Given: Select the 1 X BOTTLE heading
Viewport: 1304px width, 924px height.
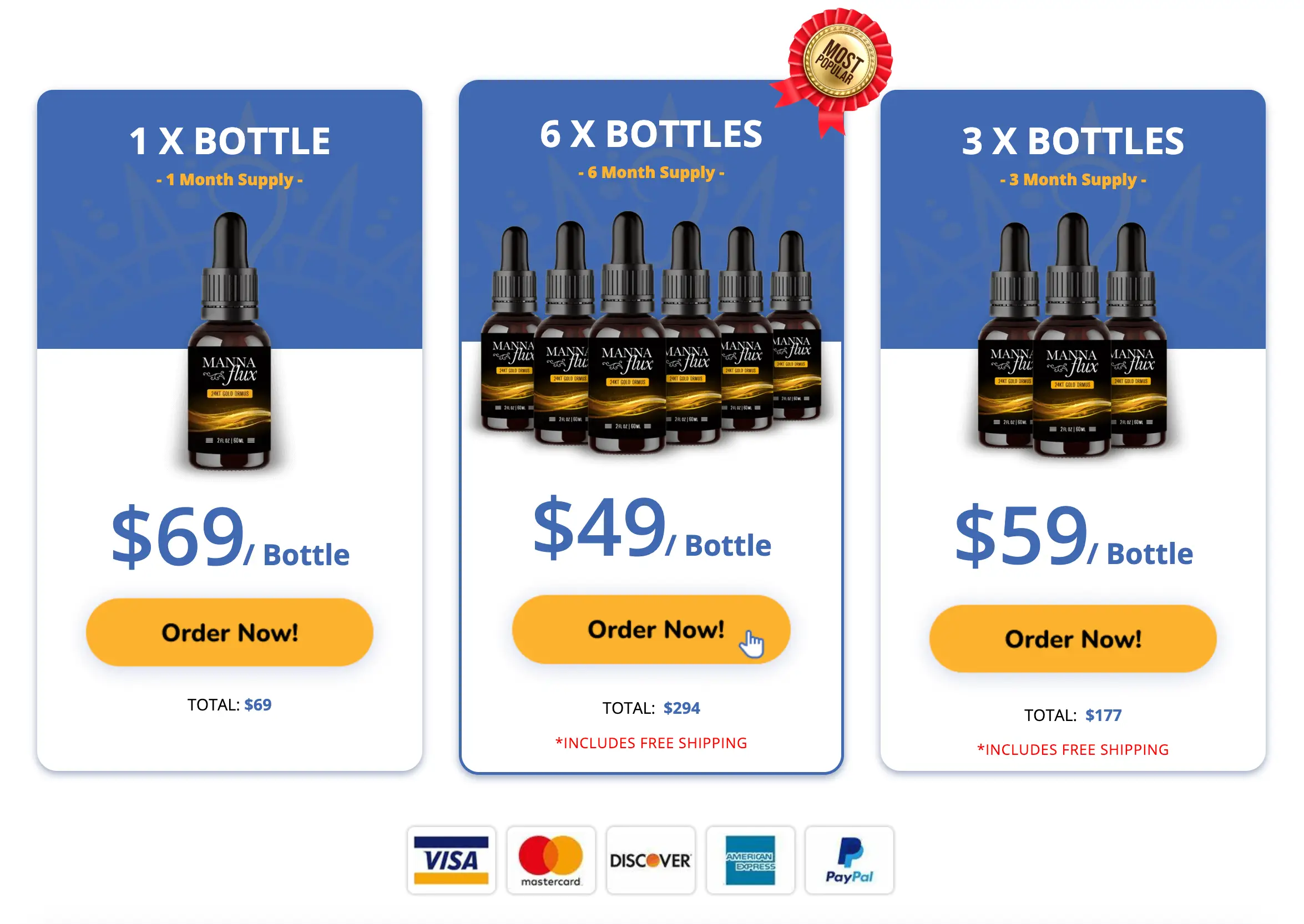Looking at the screenshot, I should click(229, 141).
